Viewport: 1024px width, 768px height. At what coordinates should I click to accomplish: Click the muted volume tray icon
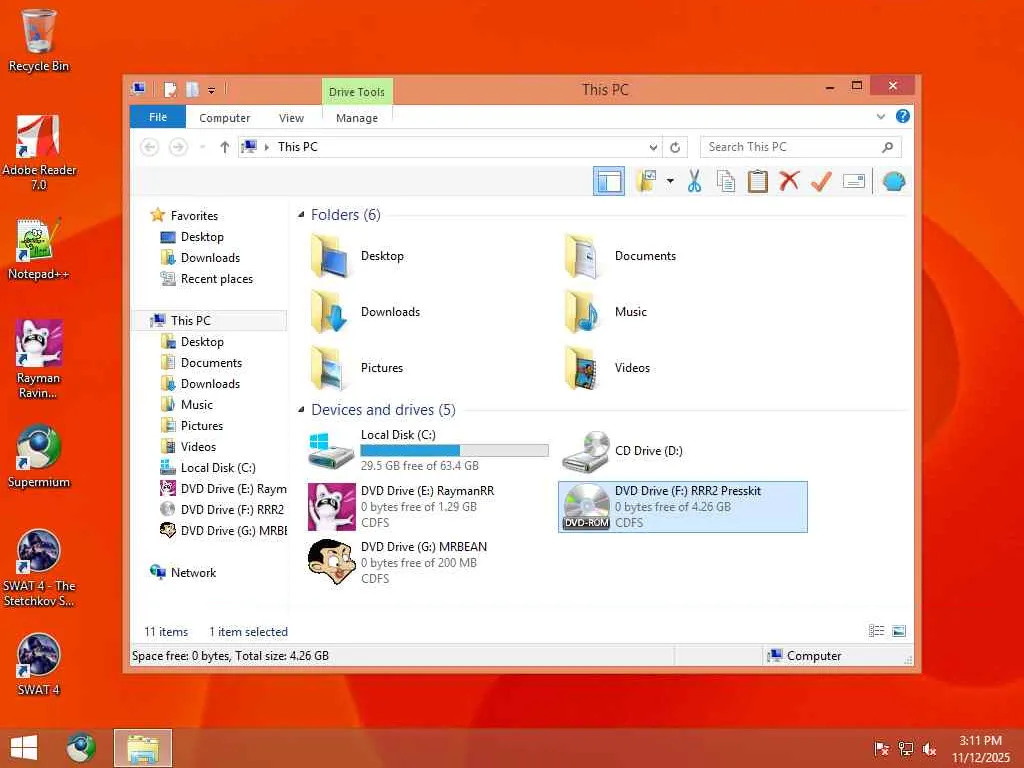pyautogui.click(x=929, y=749)
